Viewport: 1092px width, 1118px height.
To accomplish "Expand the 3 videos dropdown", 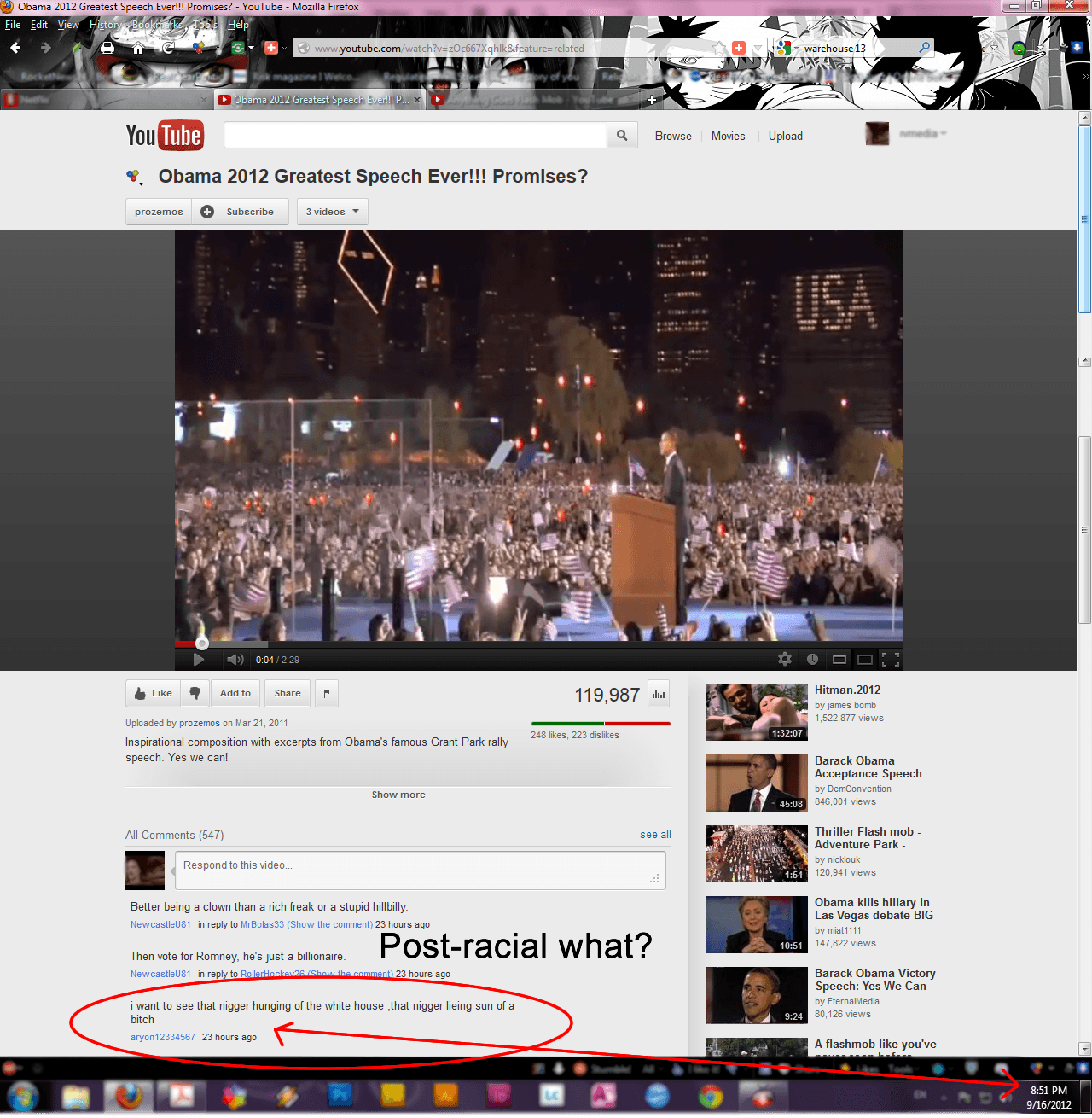I will tap(333, 212).
